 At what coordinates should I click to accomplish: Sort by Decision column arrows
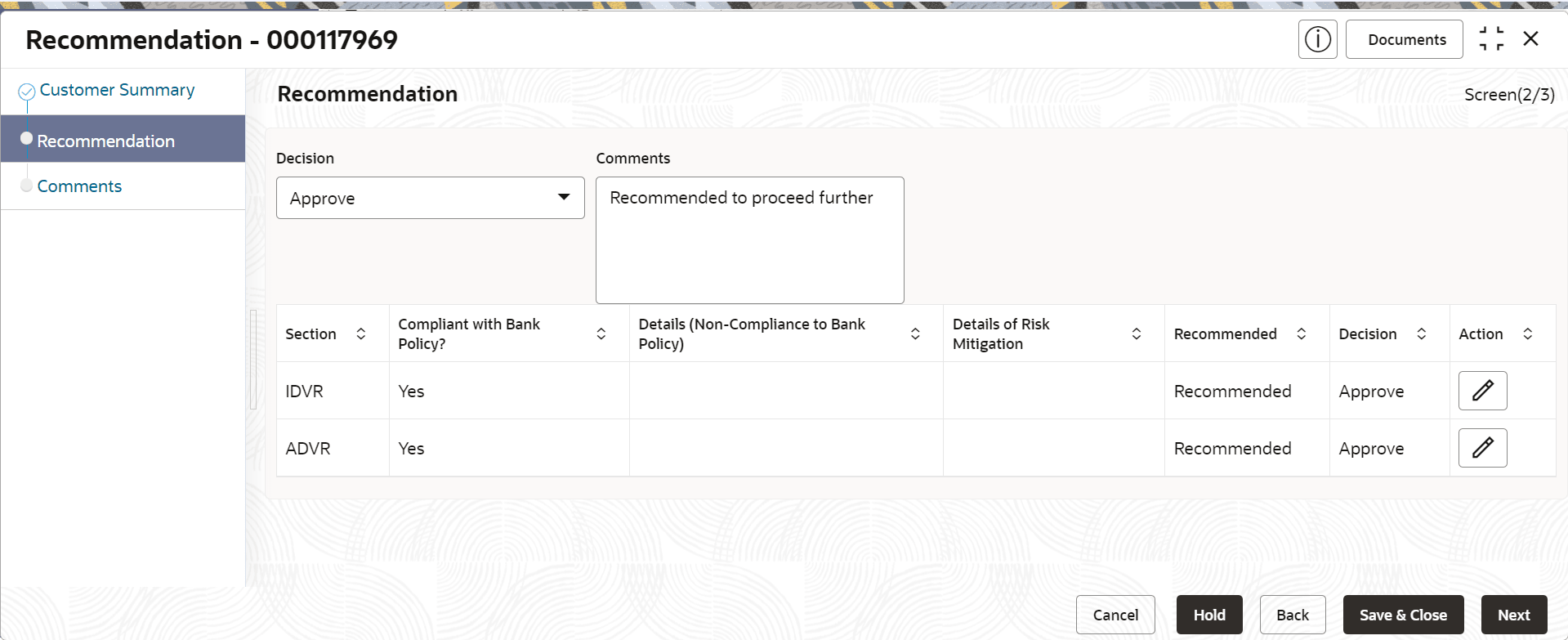(x=1422, y=333)
